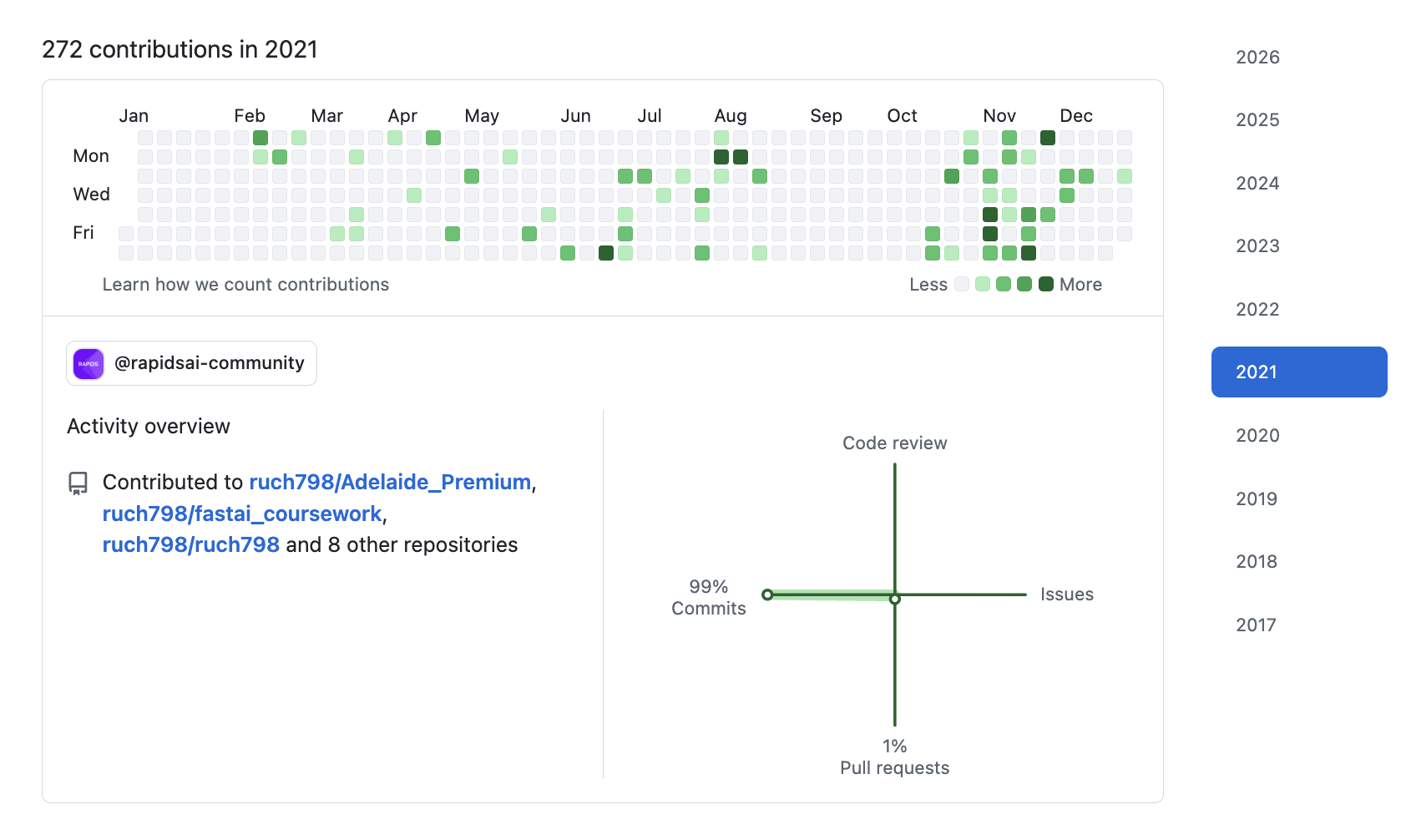Click the 'and 8 other repositories' text
The image size is (1406, 840).
coord(402,545)
